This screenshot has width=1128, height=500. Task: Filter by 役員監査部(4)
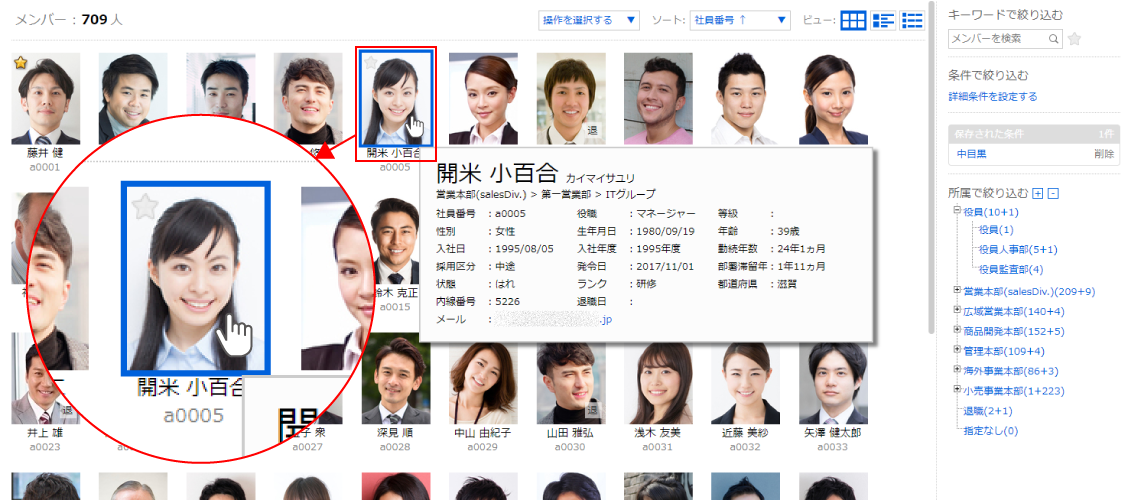1011,270
